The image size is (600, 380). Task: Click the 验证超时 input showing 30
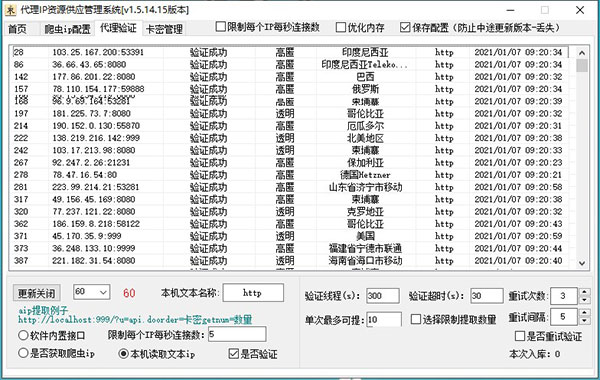pyautogui.click(x=486, y=296)
